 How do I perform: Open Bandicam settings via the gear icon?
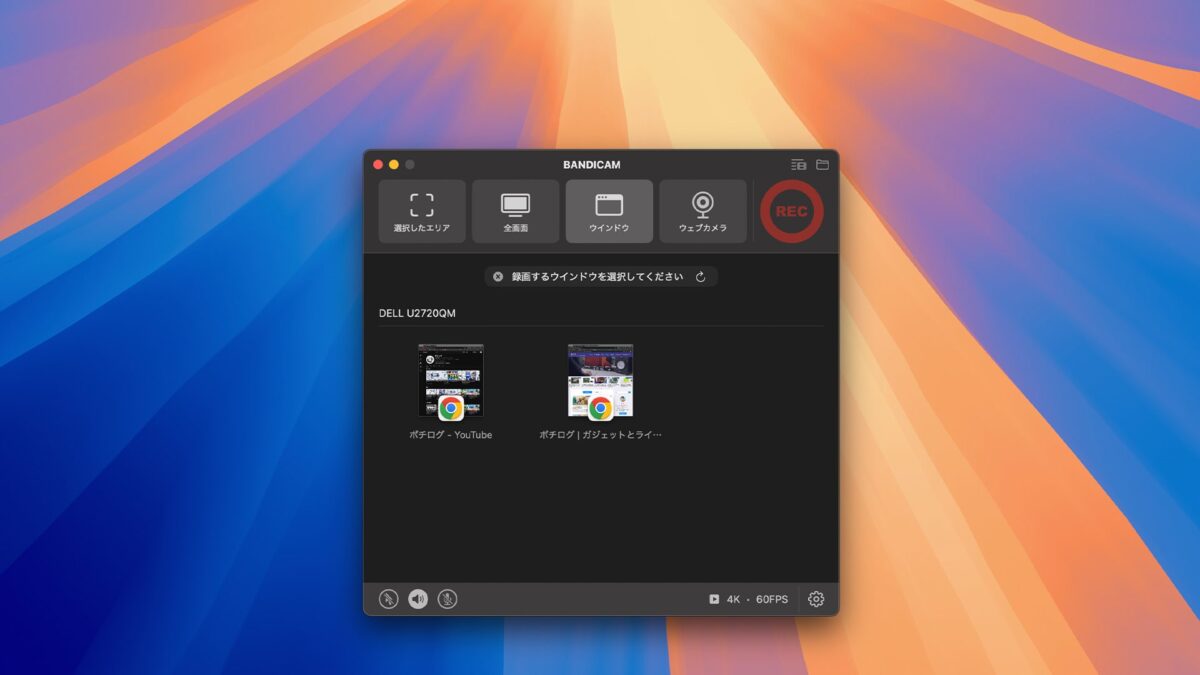coord(817,598)
